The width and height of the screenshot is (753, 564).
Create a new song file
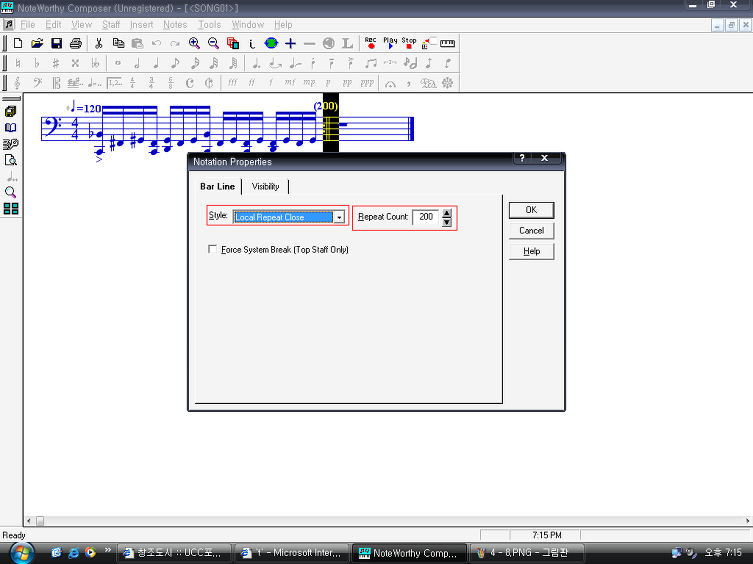point(18,43)
